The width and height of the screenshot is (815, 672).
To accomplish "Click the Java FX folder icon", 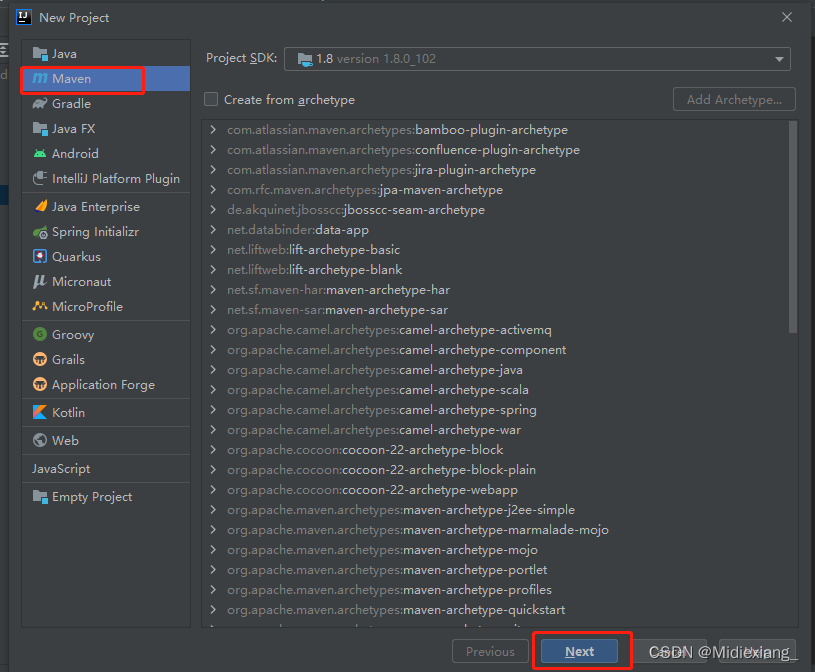I will [x=40, y=128].
